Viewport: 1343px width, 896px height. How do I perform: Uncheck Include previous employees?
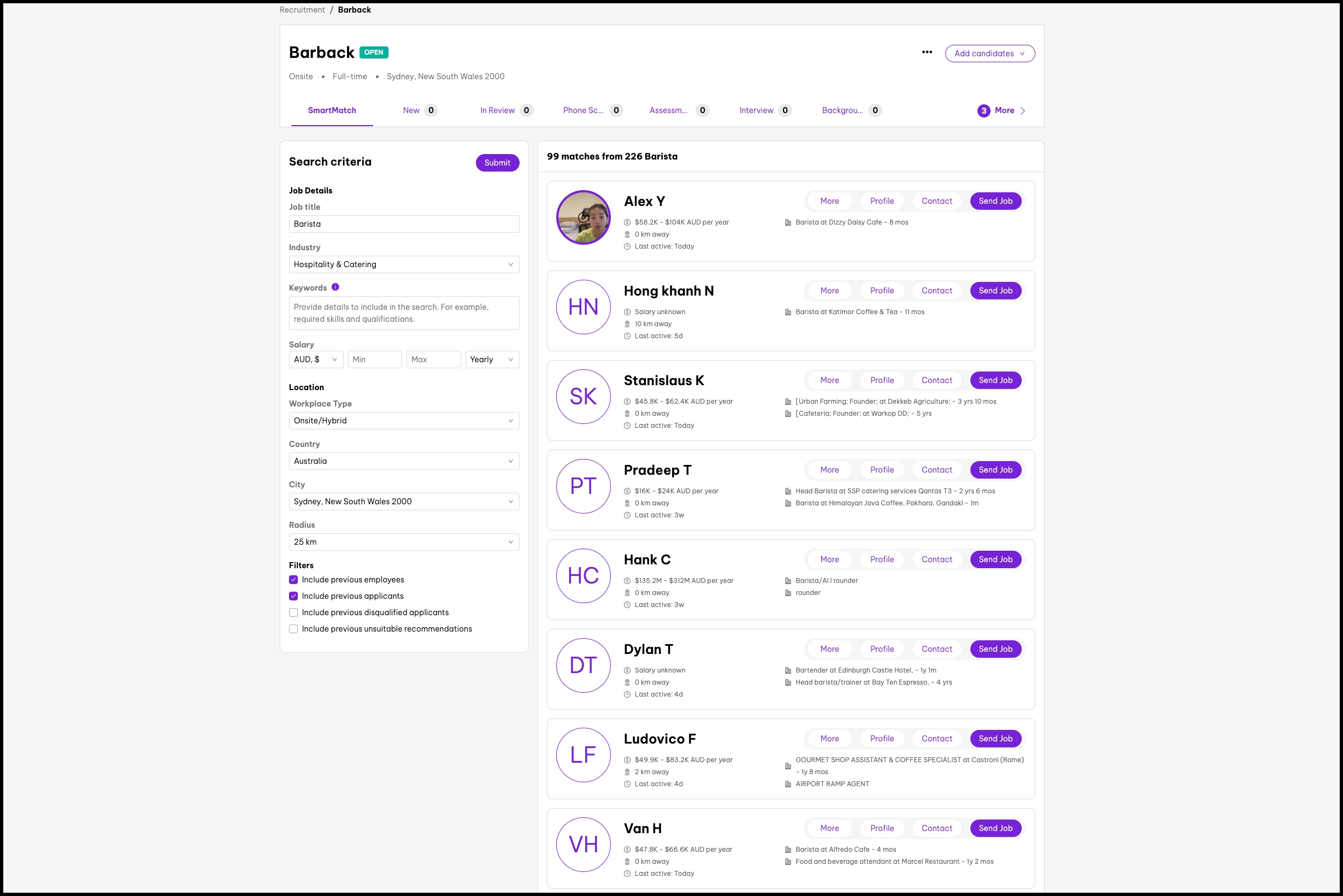[x=293, y=580]
